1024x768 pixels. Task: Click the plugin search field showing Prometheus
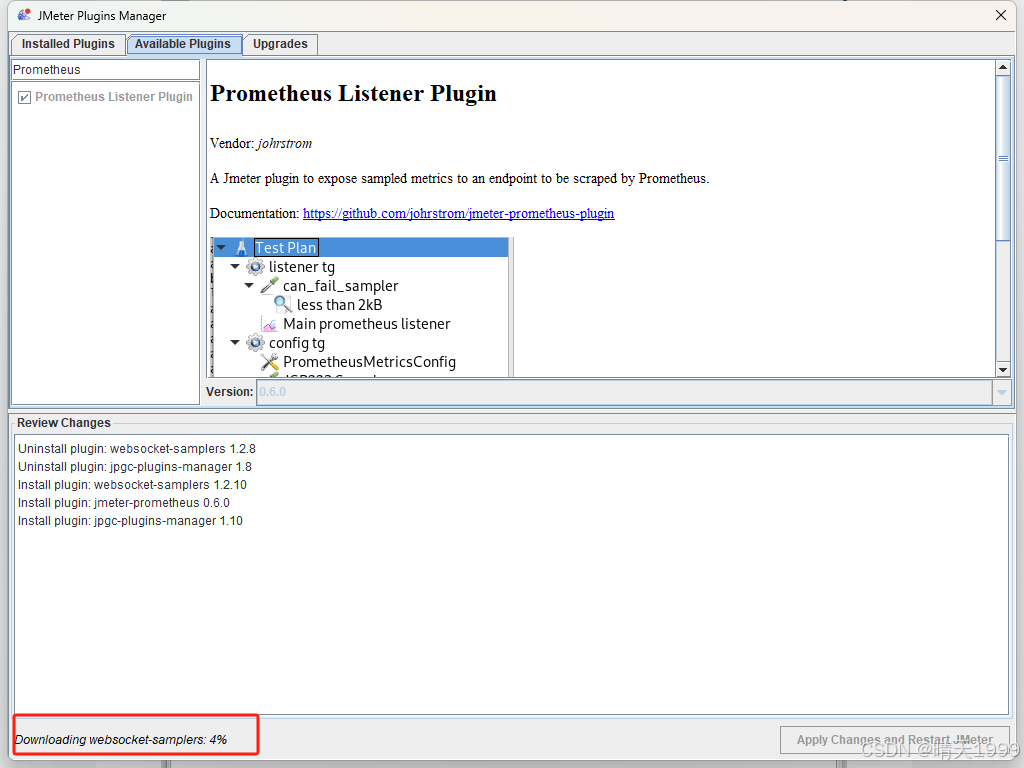click(104, 69)
